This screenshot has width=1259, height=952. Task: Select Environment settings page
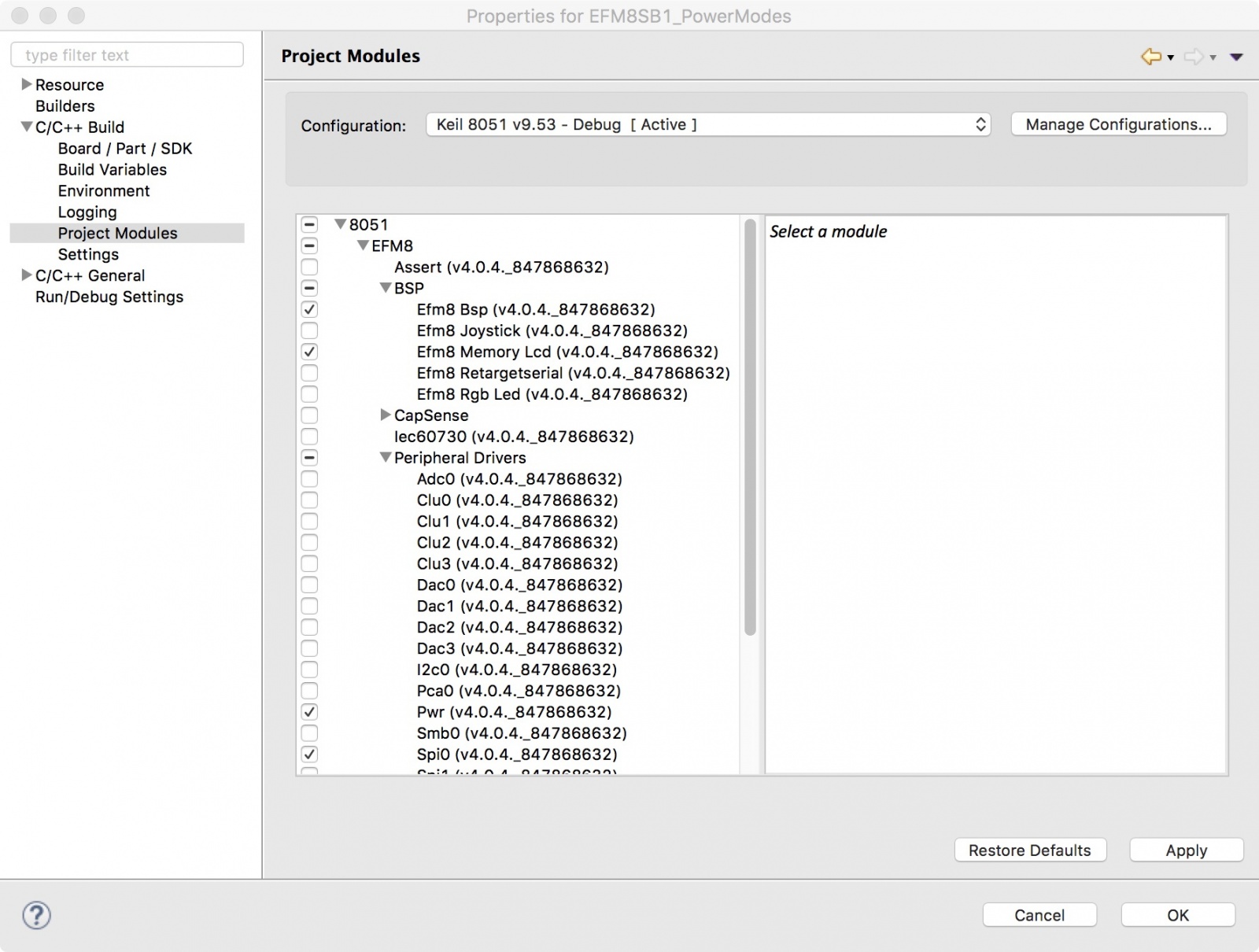click(x=104, y=191)
